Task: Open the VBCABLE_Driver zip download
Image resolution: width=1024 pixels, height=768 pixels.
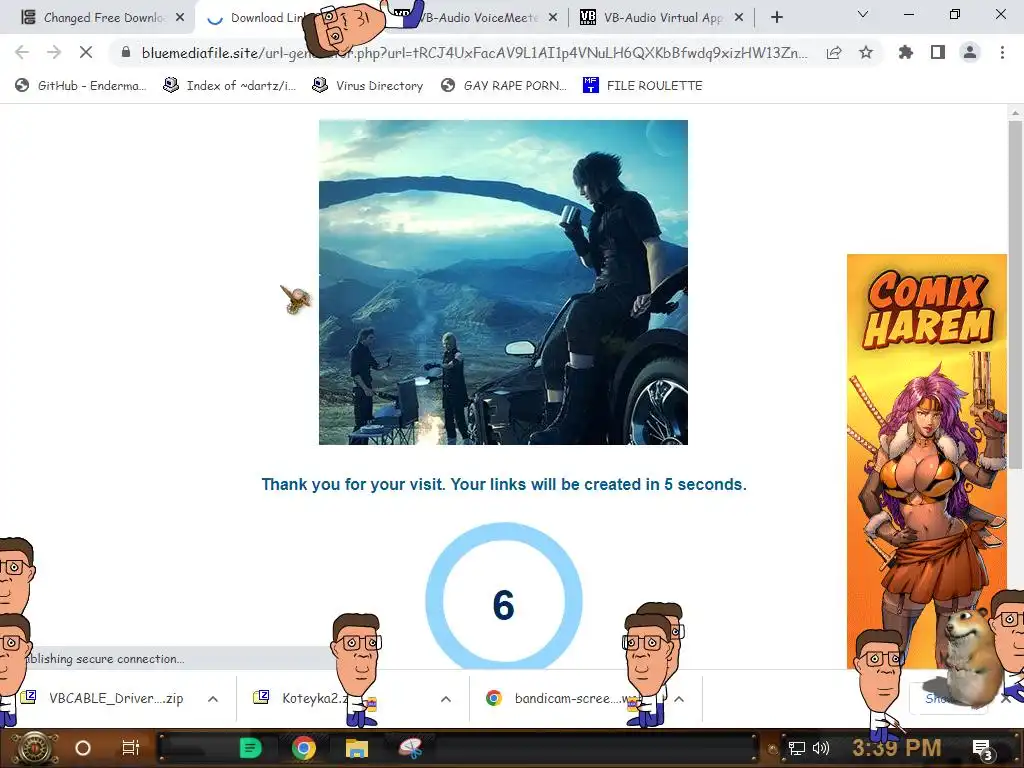Action: pos(103,698)
